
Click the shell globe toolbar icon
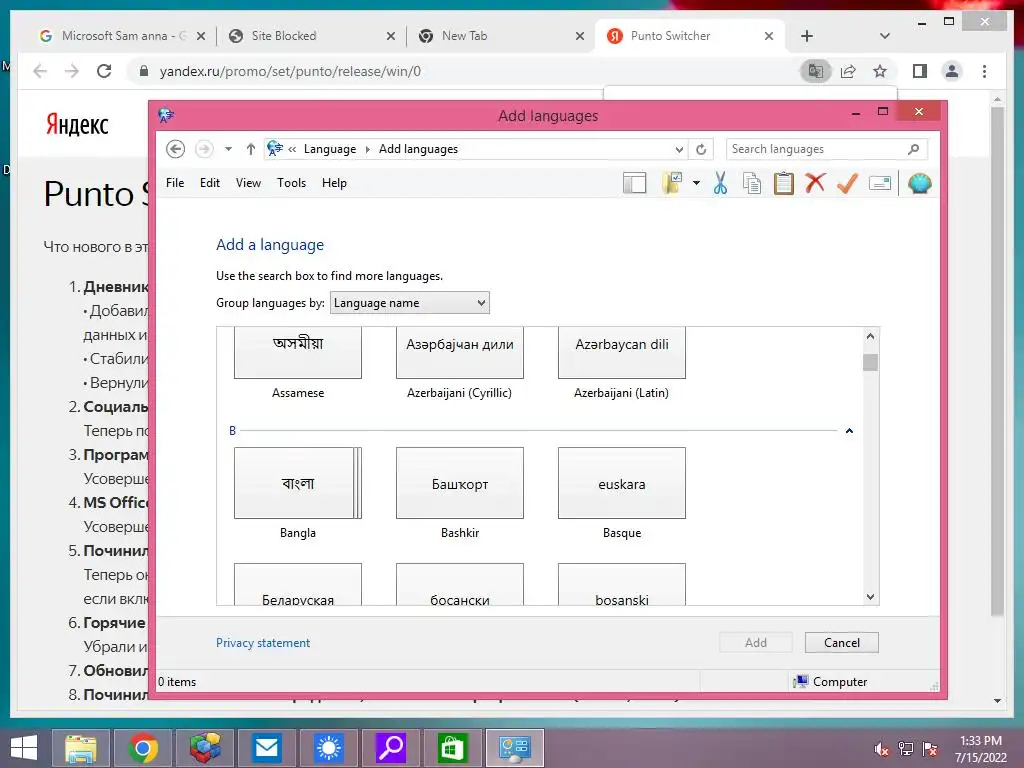920,184
